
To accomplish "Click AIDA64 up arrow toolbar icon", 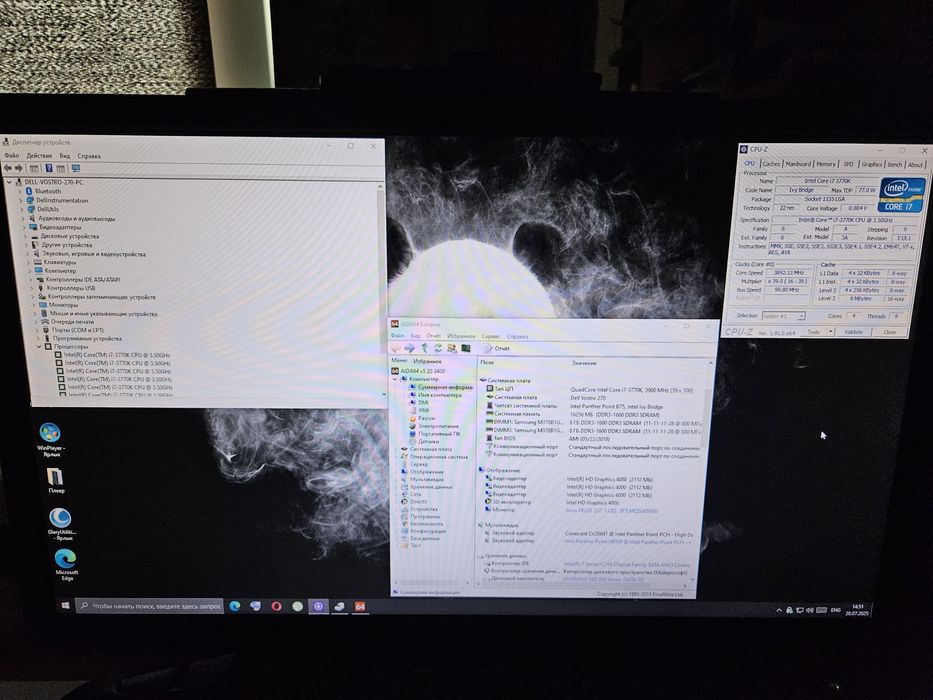I will [424, 348].
